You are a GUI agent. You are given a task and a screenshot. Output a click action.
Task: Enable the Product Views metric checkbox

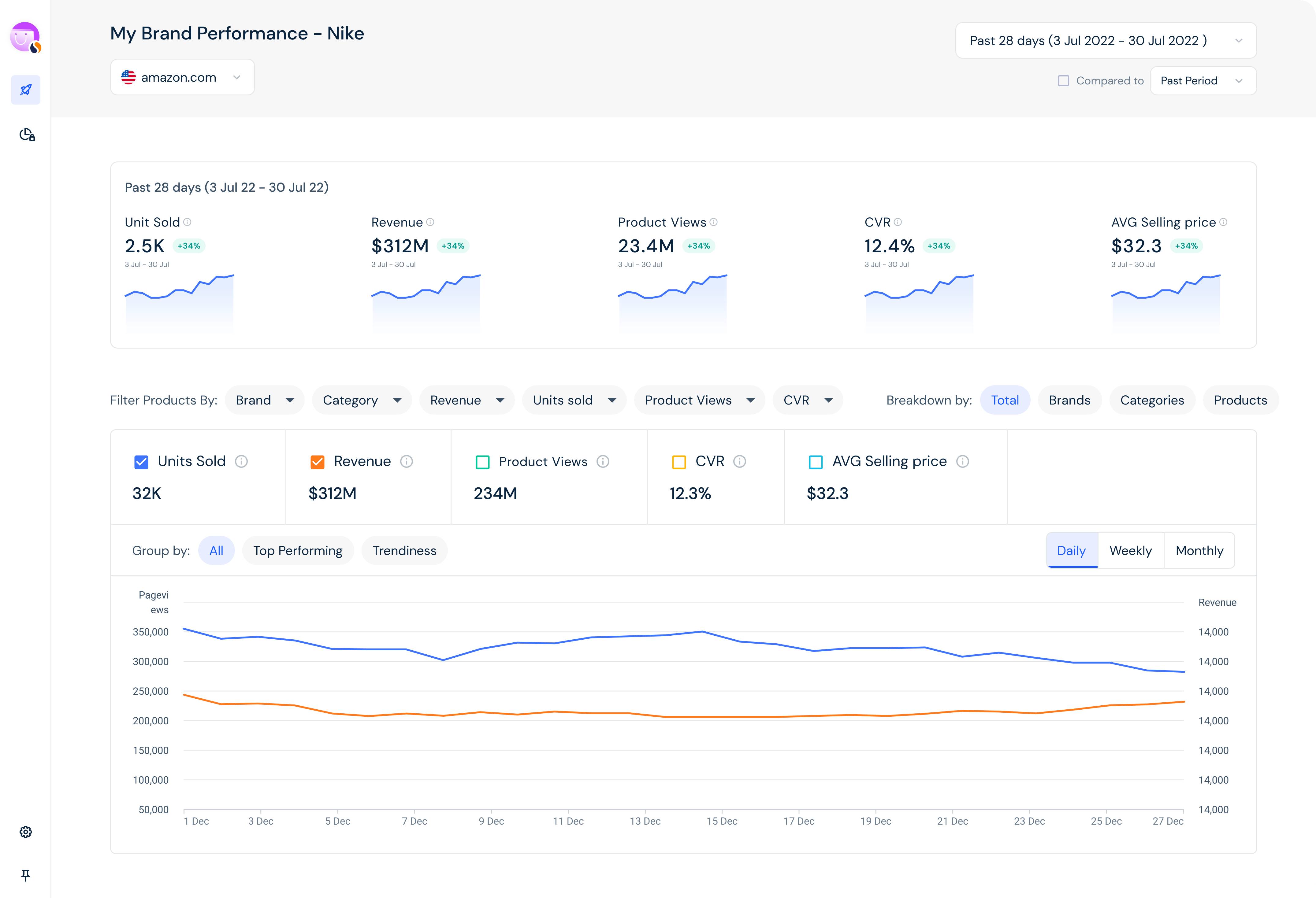[x=482, y=462]
